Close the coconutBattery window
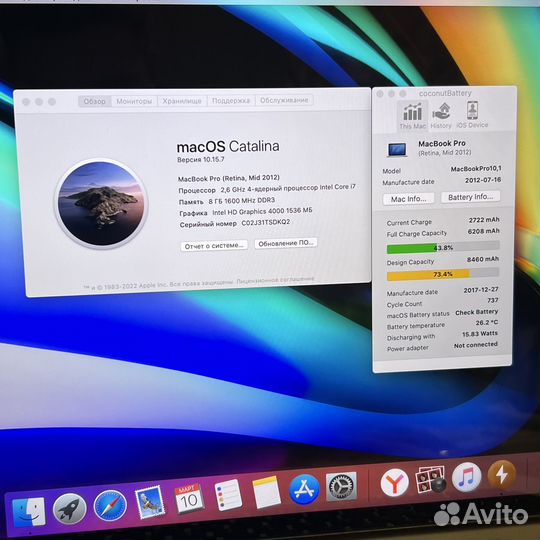540x540 pixels. [x=380, y=94]
